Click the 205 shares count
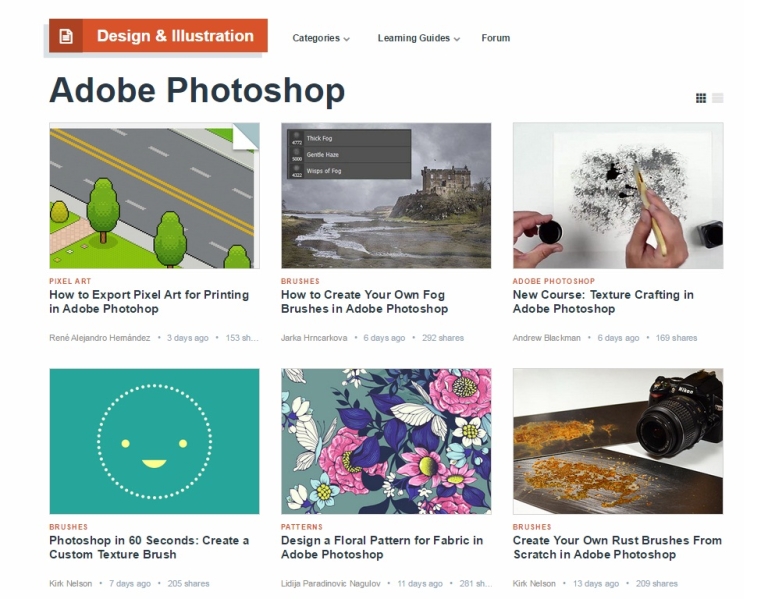Viewport: 768px width, 599px height. [189, 584]
